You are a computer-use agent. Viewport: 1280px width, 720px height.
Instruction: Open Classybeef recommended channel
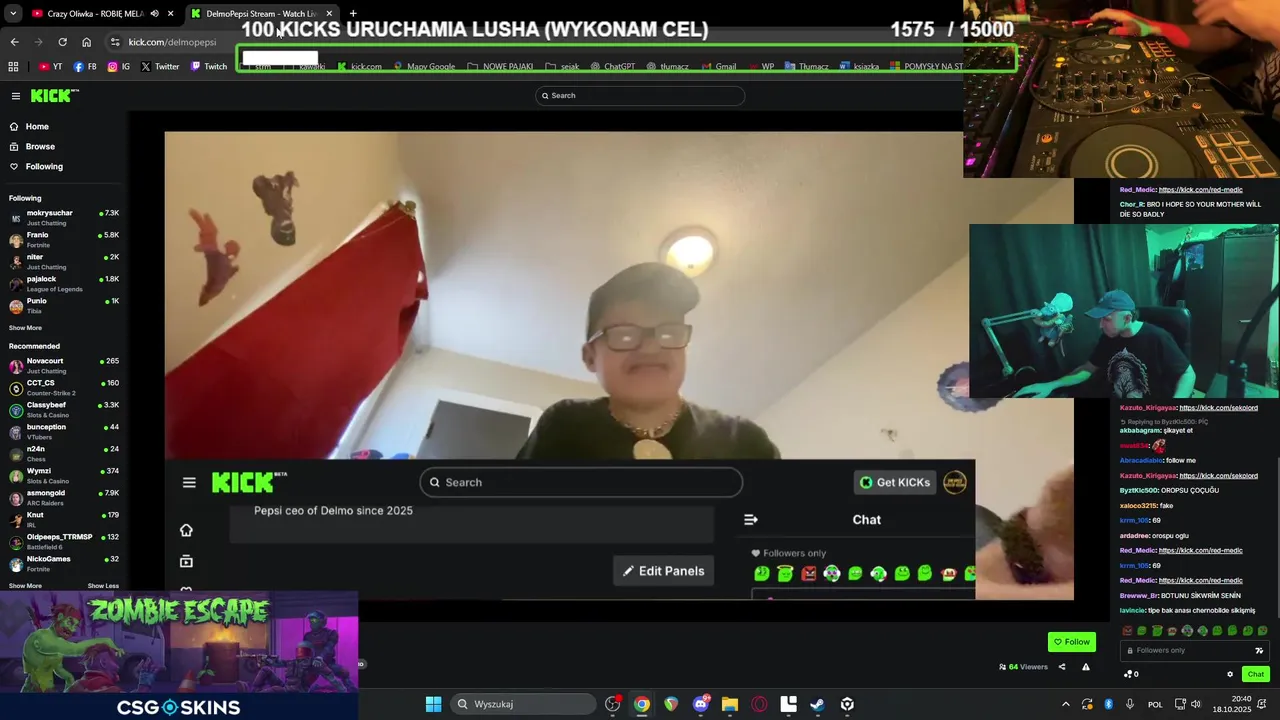64,409
